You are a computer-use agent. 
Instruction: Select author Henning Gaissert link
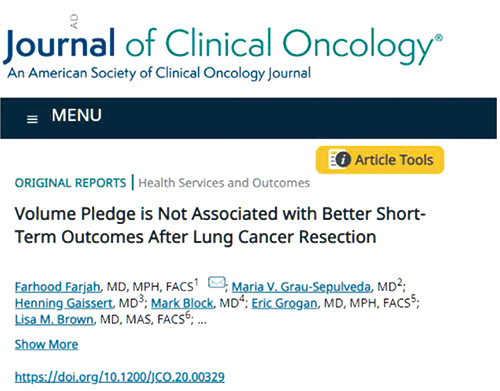[63, 303]
